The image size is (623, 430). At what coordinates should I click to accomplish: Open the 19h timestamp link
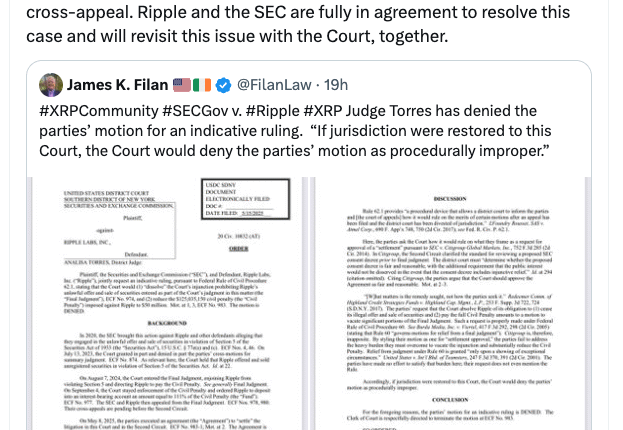pyautogui.click(x=335, y=85)
